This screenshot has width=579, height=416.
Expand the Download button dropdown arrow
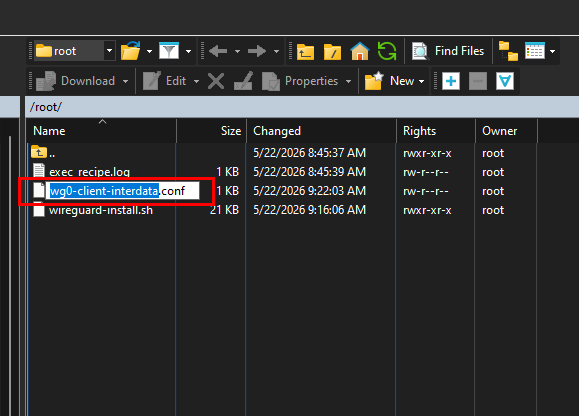pos(126,81)
